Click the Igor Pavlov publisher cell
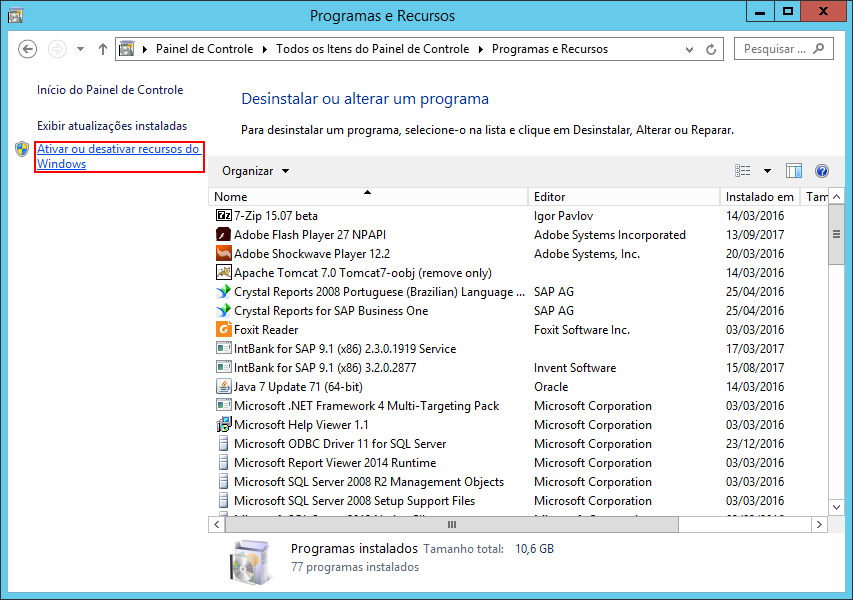The image size is (853, 600). click(563, 216)
